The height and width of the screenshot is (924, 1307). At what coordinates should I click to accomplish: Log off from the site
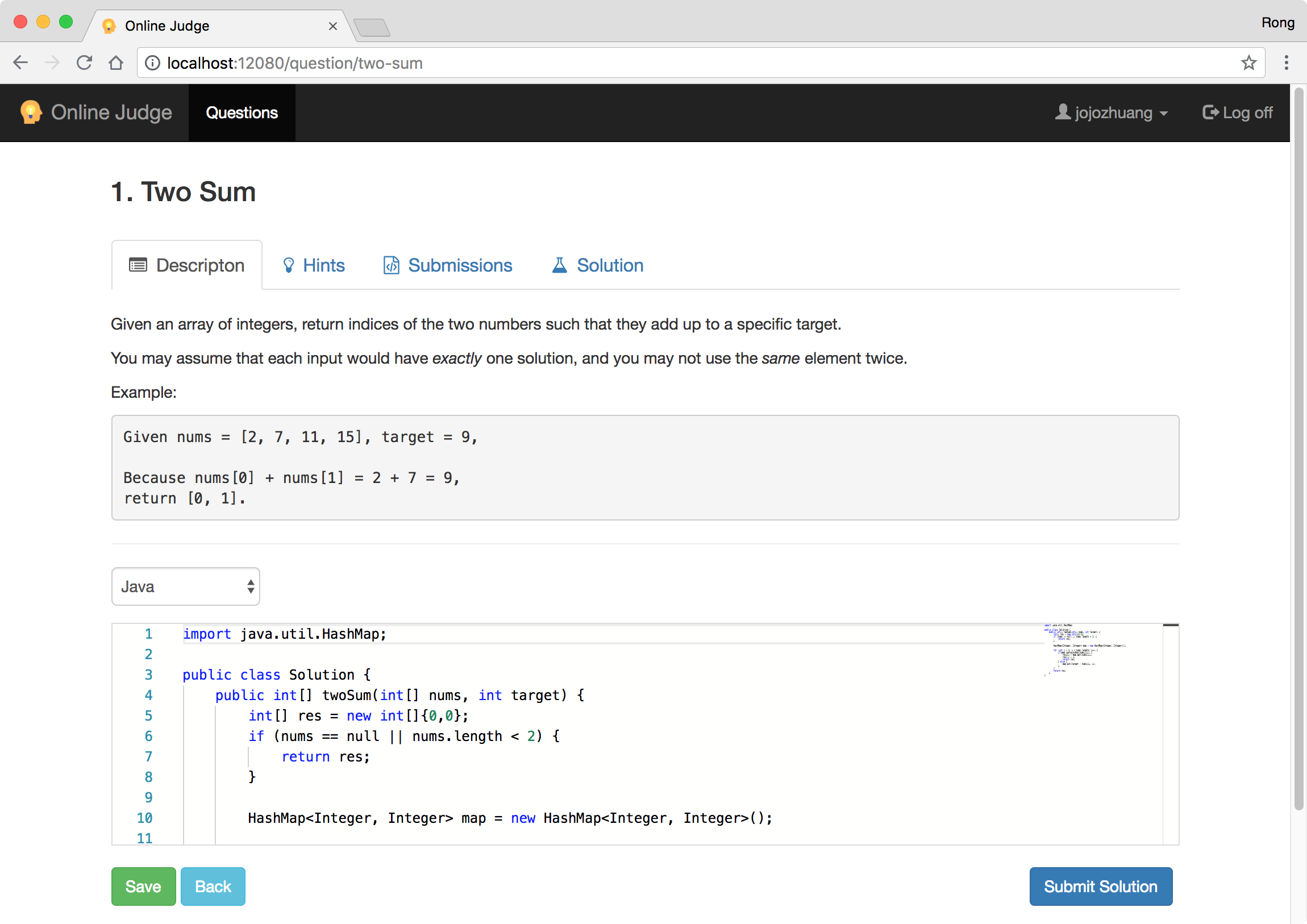click(1237, 113)
